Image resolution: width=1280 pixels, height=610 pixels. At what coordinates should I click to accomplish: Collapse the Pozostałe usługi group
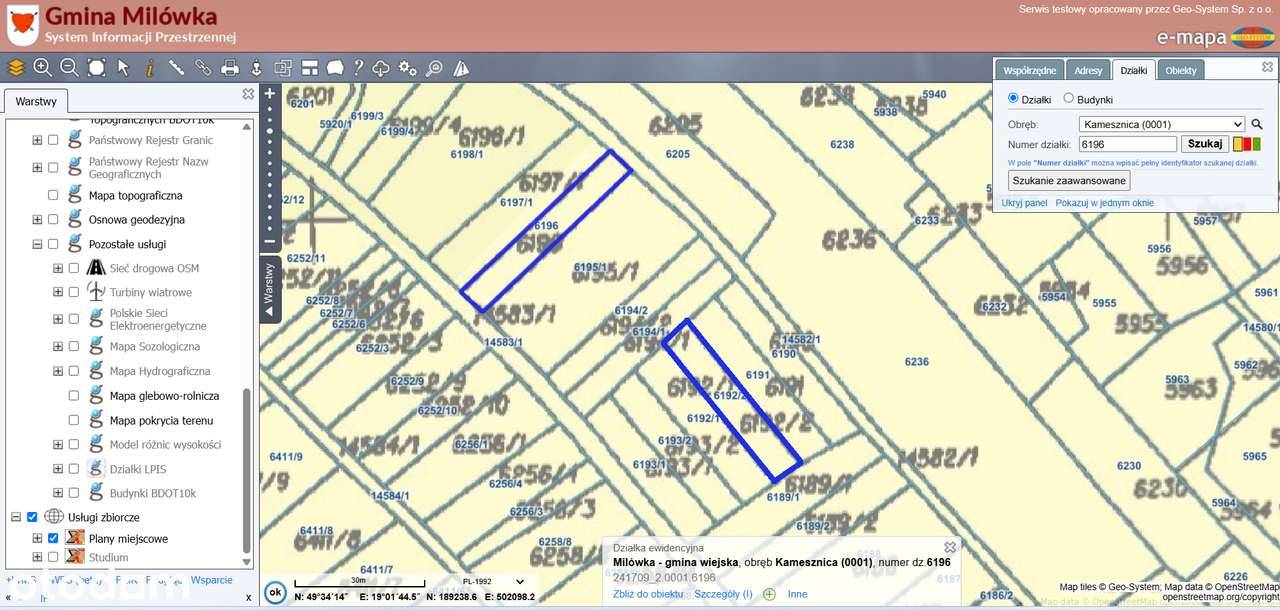pyautogui.click(x=37, y=244)
